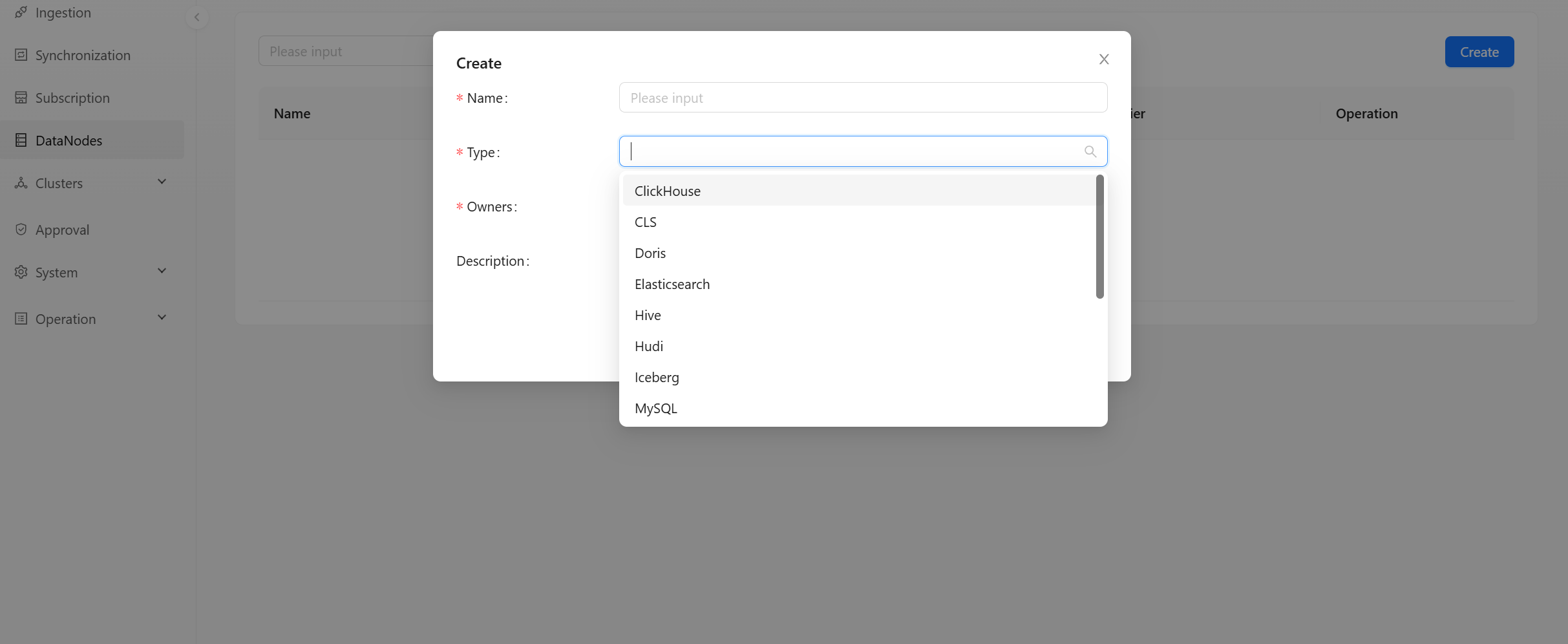Expand the System menu chevron
Viewport: 1568px width, 644px height.
point(162,271)
